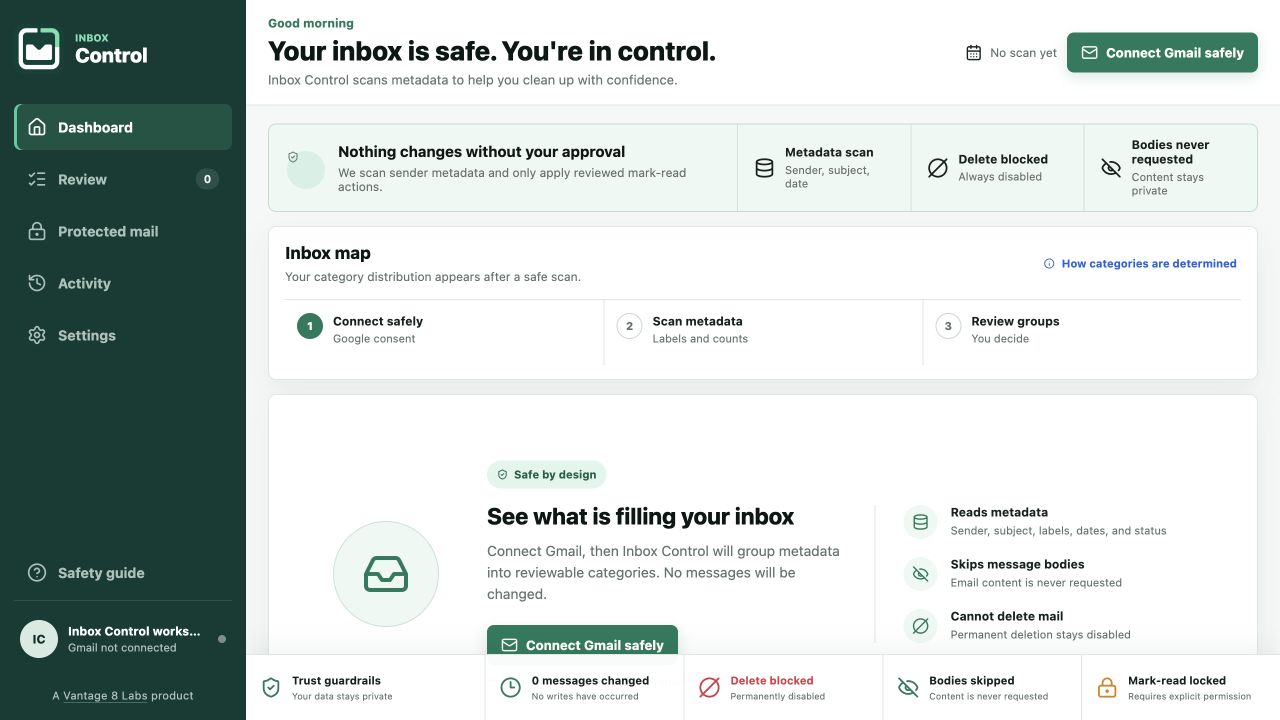This screenshot has height=720, width=1280.
Task: Follow the Vantage 8 Labs link
Action: pyautogui.click(x=105, y=695)
